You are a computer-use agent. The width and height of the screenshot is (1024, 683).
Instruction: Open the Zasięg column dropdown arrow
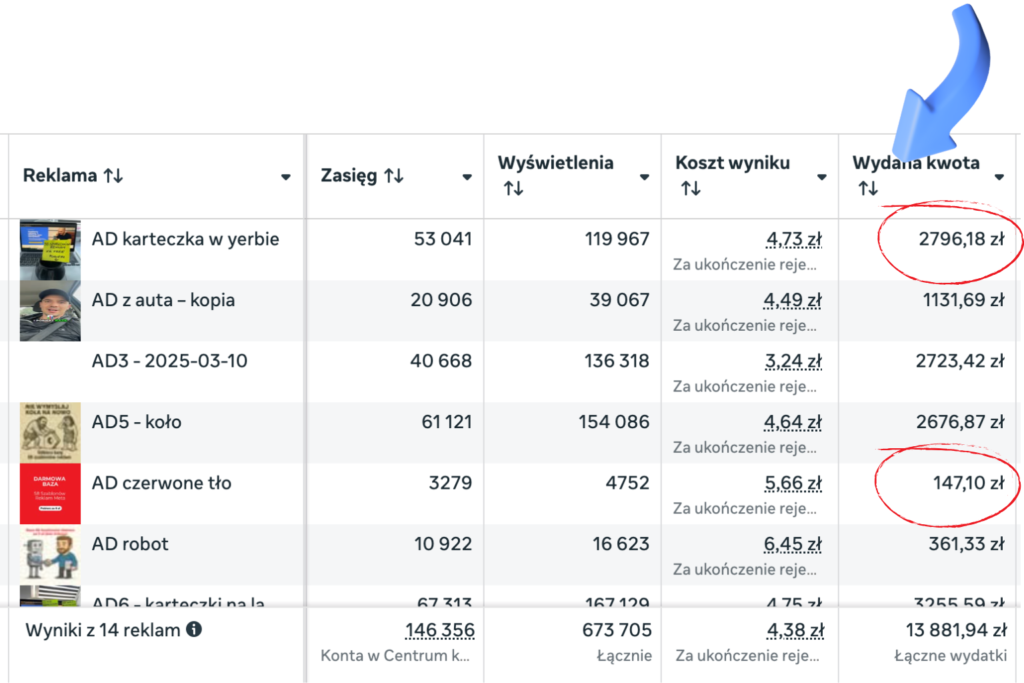pos(466,177)
